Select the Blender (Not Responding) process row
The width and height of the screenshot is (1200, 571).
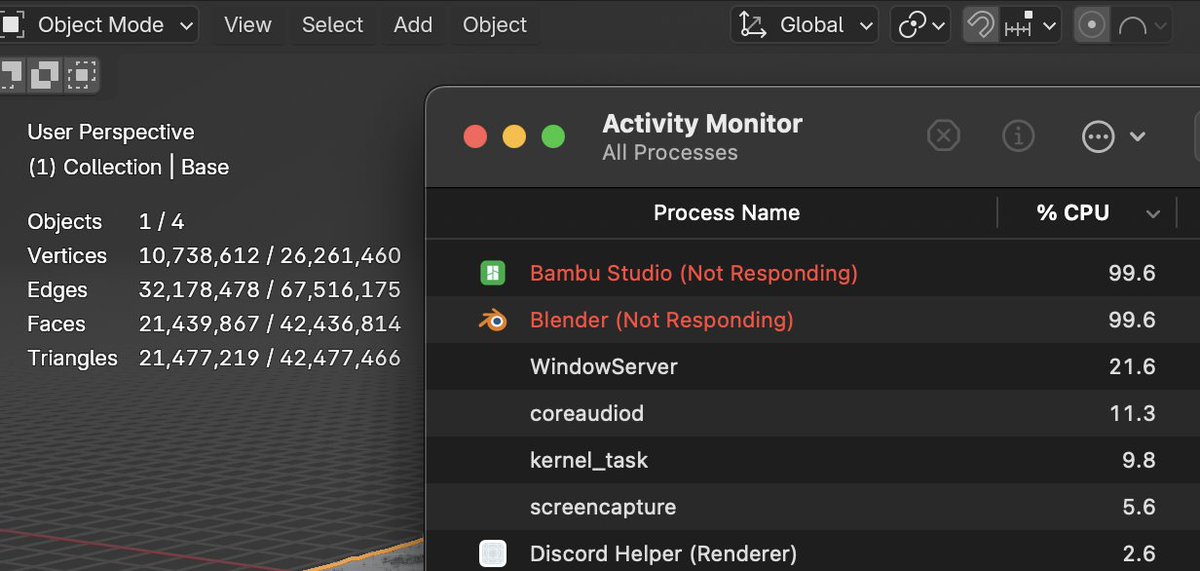(813, 320)
